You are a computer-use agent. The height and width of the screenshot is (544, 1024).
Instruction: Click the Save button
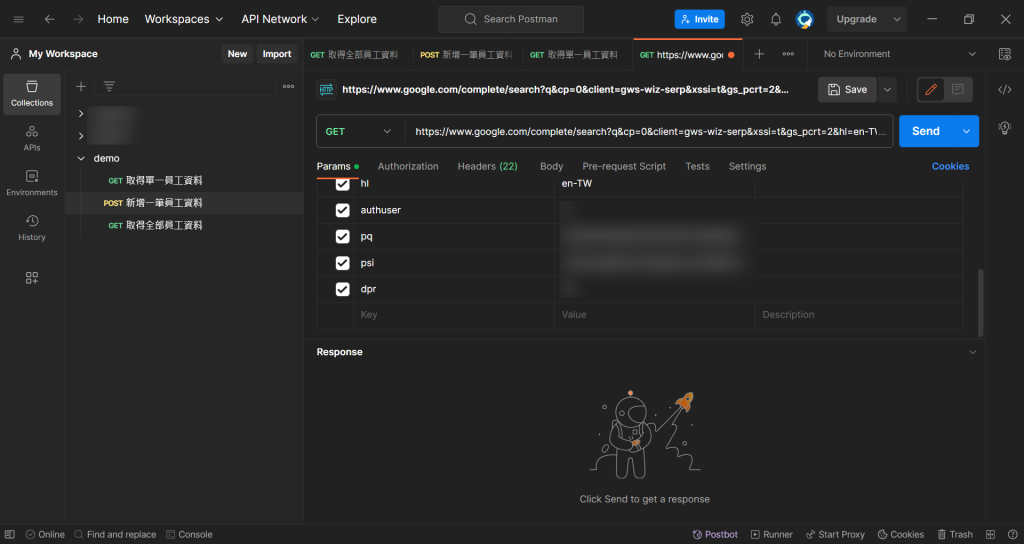click(847, 89)
